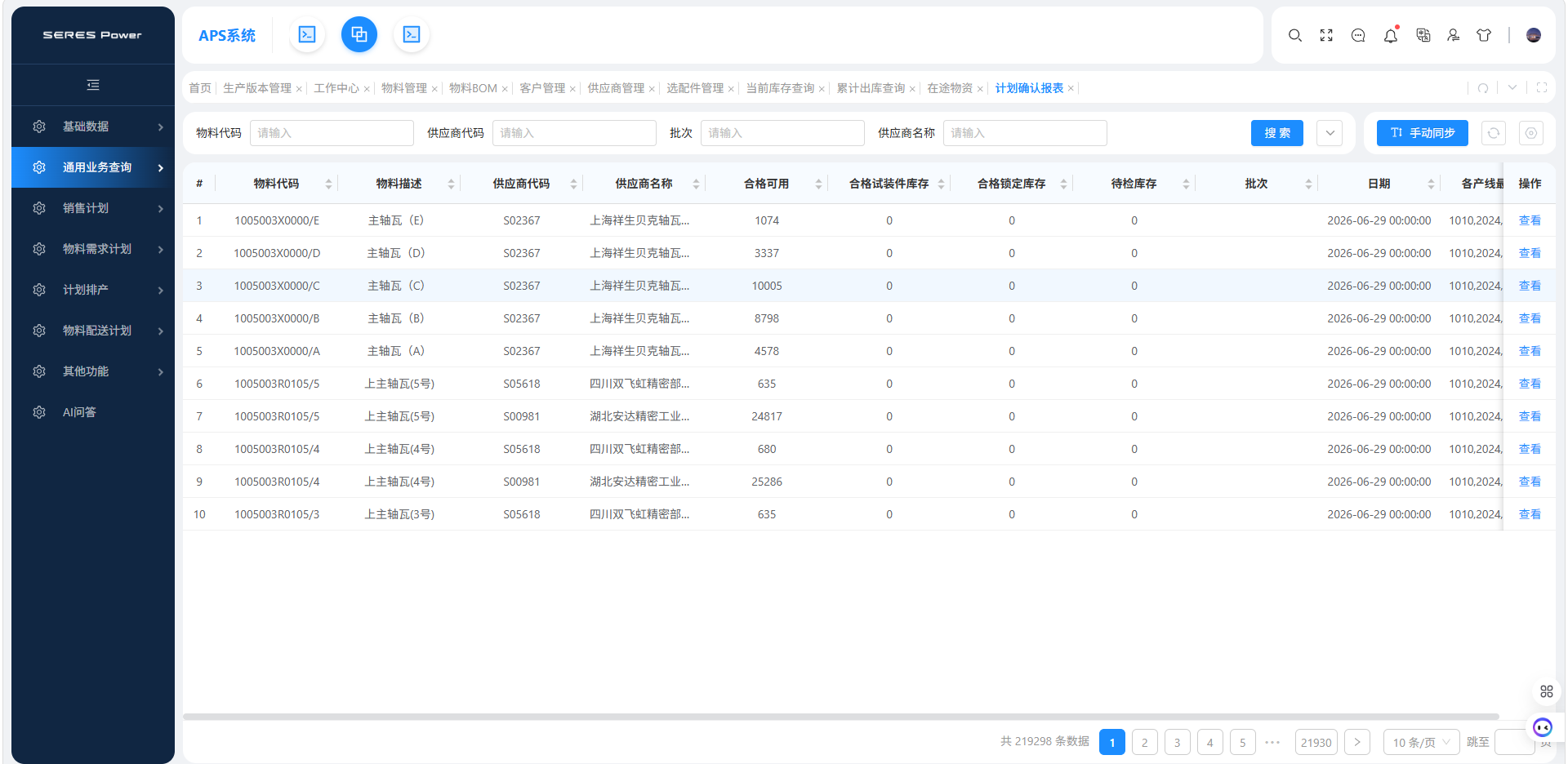Collapse the sidebar menu toggle icon
This screenshot has width=1568, height=764.
click(93, 85)
